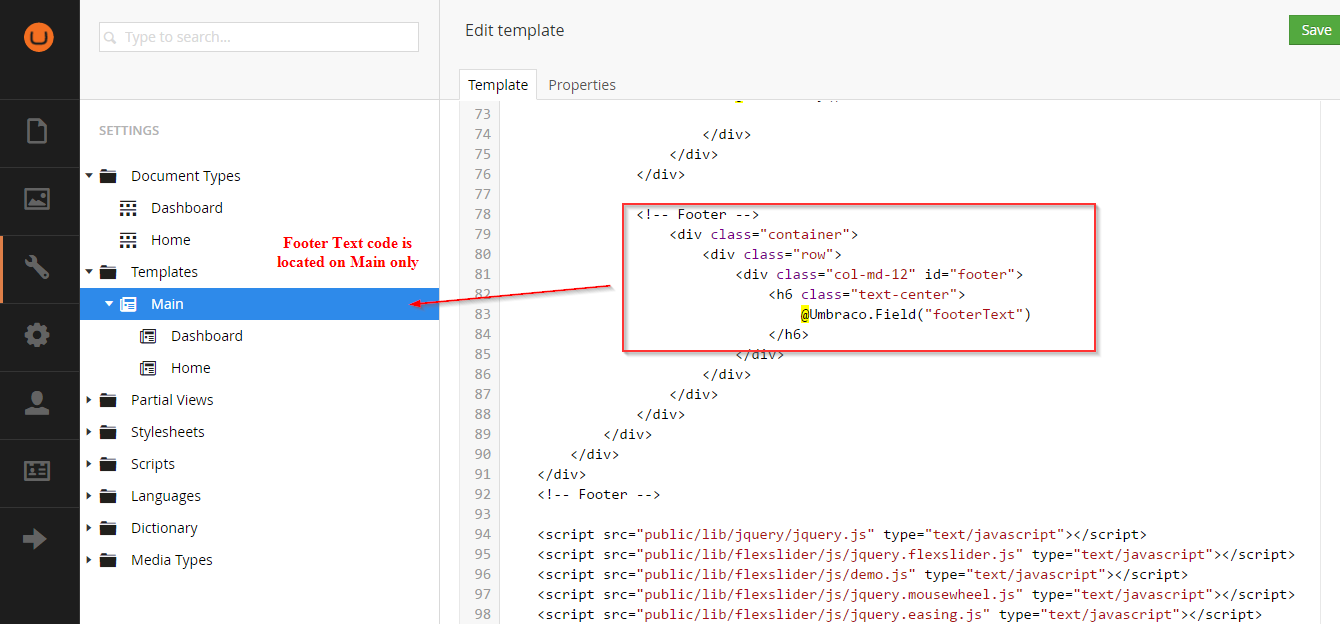Click the SETTINGS heading text
1340x624 pixels.
(x=129, y=130)
